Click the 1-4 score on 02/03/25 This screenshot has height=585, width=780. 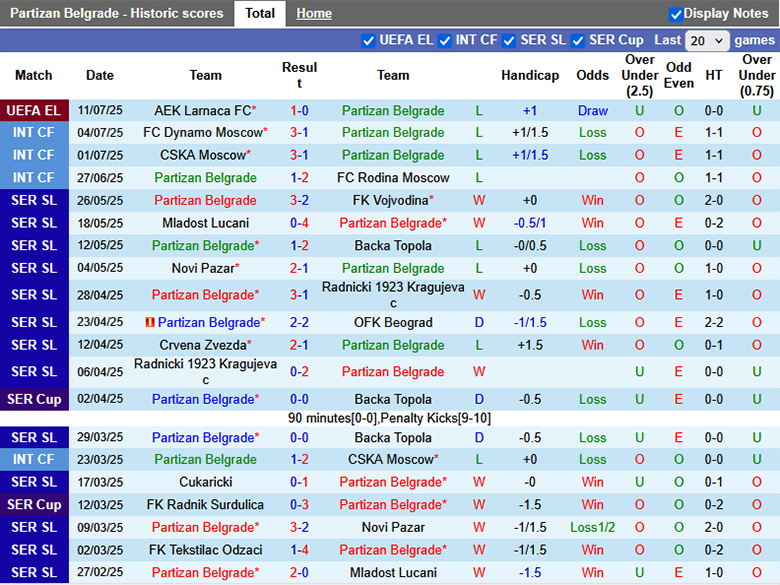[299, 550]
